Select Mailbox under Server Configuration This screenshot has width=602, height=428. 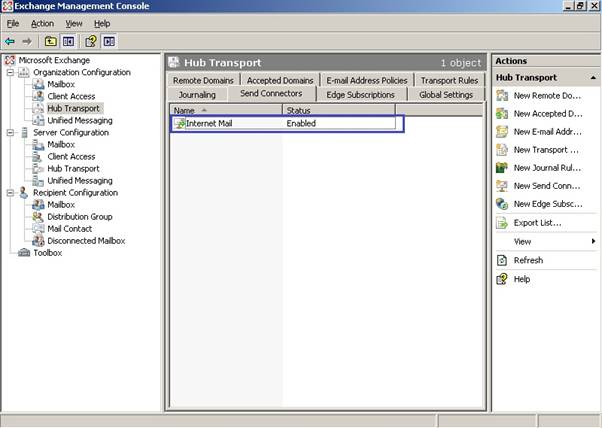[x=61, y=145]
